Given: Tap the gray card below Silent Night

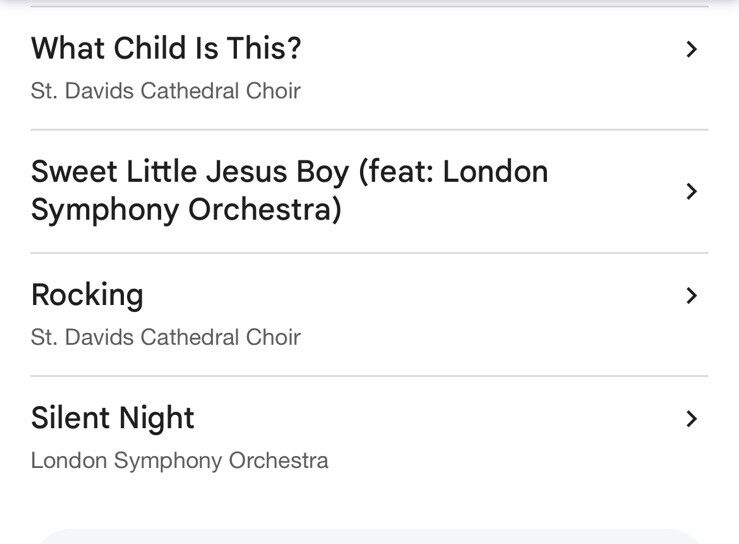Looking at the screenshot, I should point(369,536).
